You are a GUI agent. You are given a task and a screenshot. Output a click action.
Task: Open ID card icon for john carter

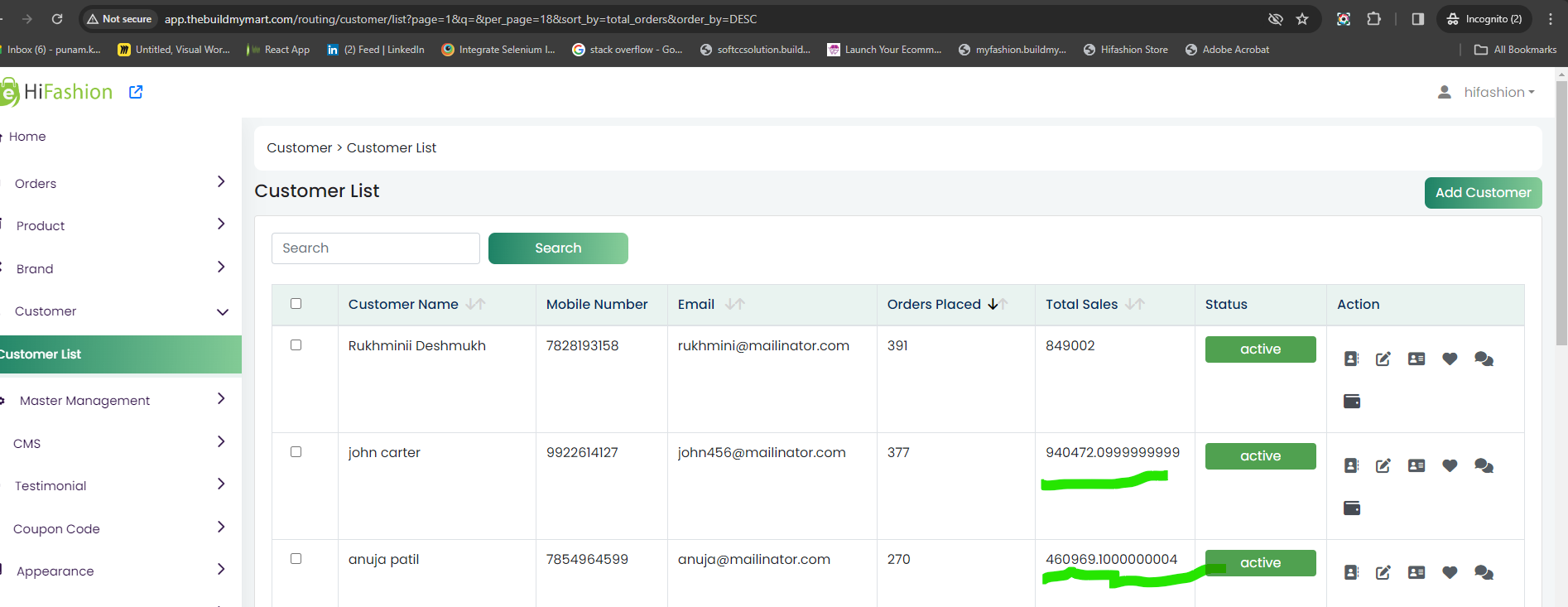click(x=1416, y=465)
